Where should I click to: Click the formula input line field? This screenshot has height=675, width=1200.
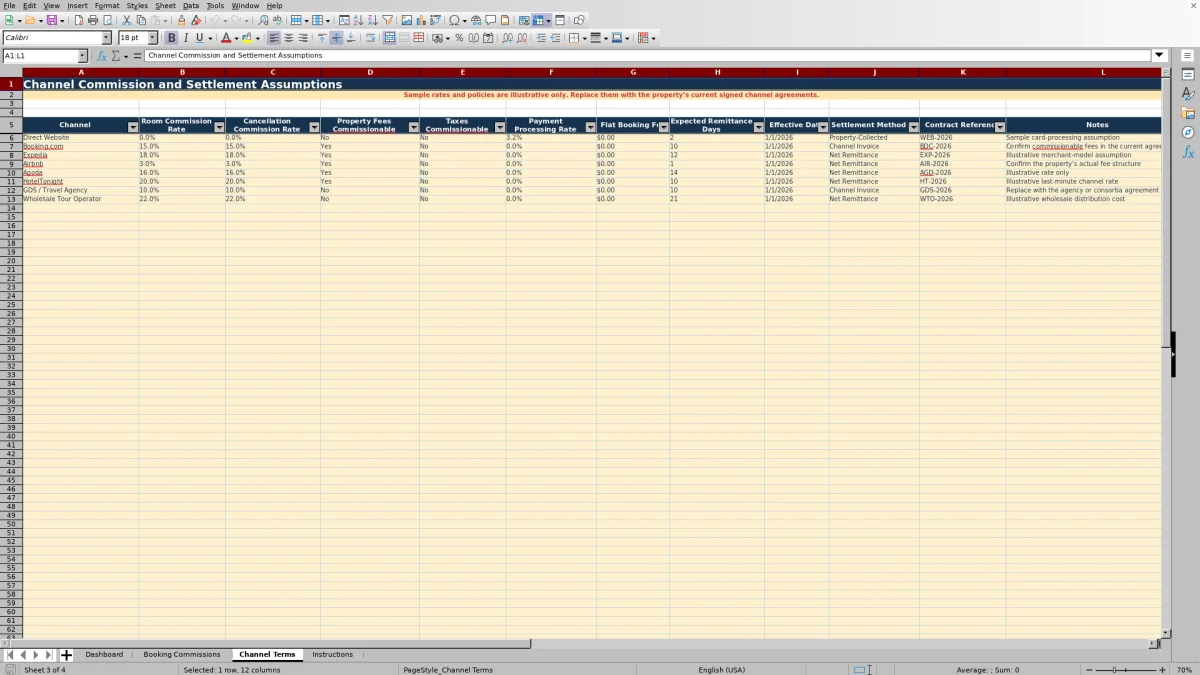click(x=648, y=56)
